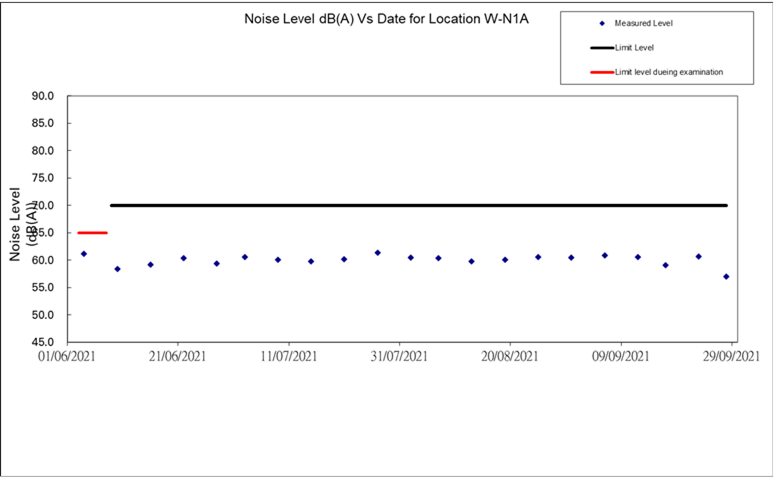
Task: Click the "Measured Level" legend label
Action: click(644, 23)
